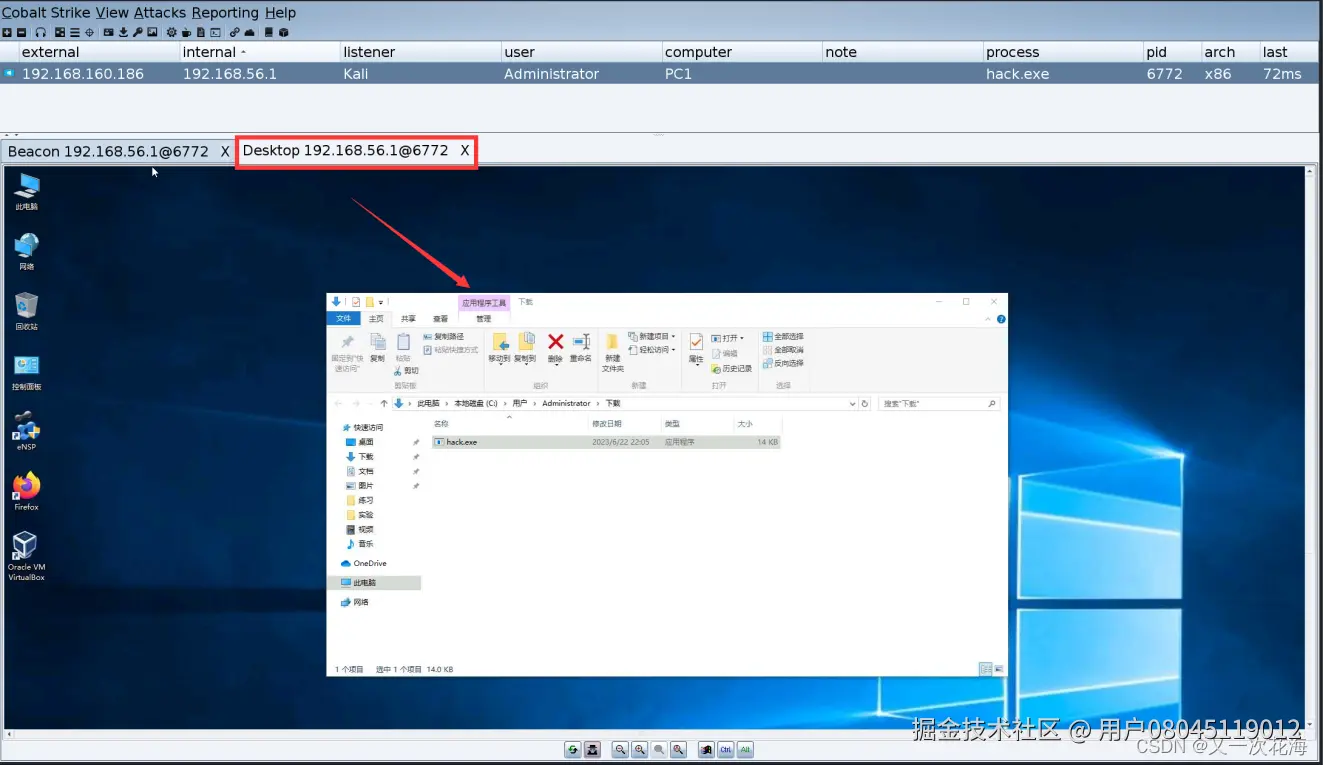Image resolution: width=1323 pixels, height=765 pixels.
Task: Click the Firefox desktop icon
Action: point(26,491)
